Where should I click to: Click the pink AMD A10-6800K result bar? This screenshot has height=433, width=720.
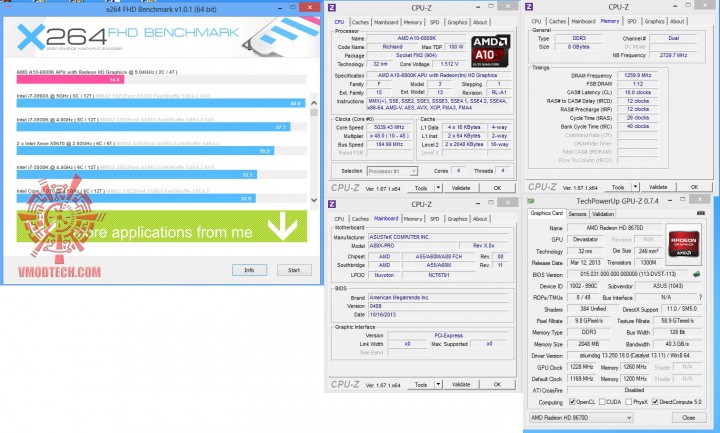pyautogui.click(x=70, y=79)
